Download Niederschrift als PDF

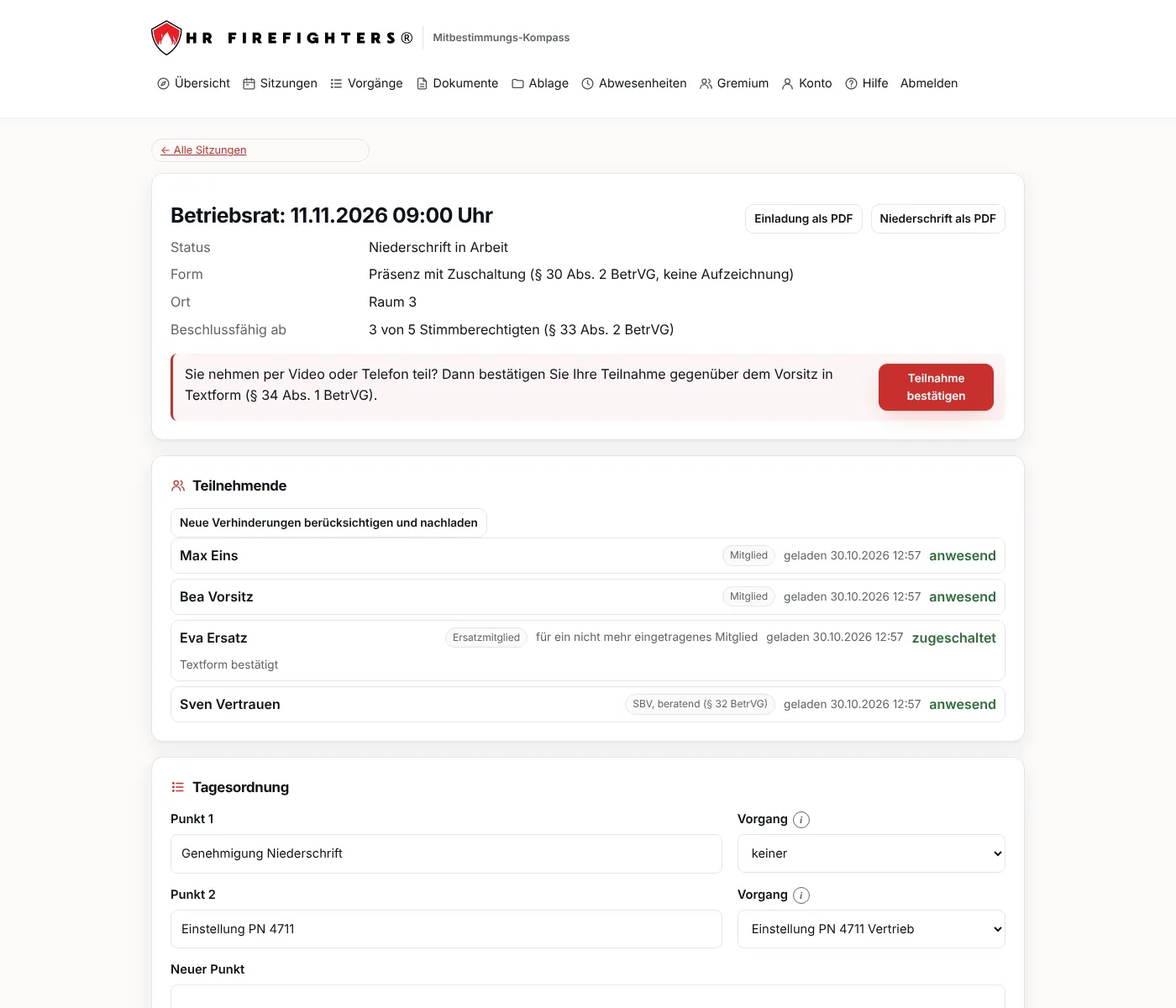tap(937, 219)
